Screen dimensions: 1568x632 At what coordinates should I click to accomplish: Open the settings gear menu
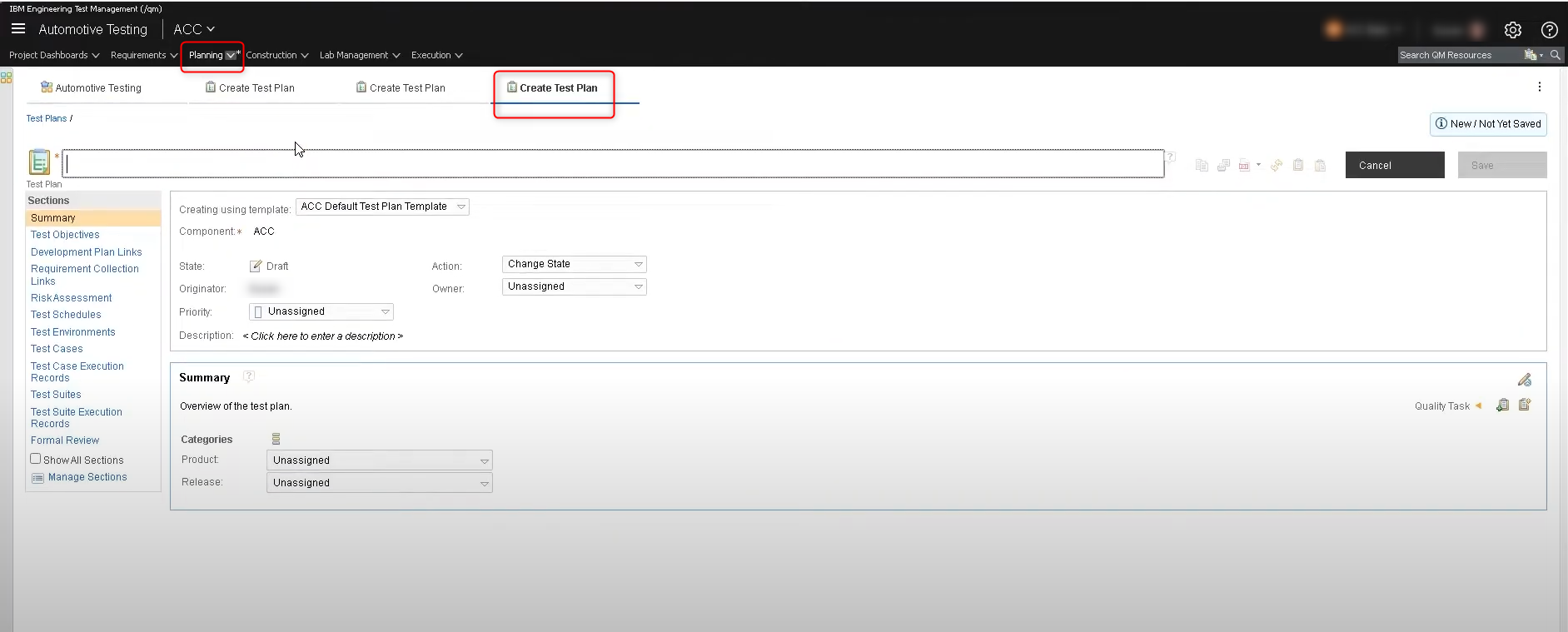coord(1512,30)
